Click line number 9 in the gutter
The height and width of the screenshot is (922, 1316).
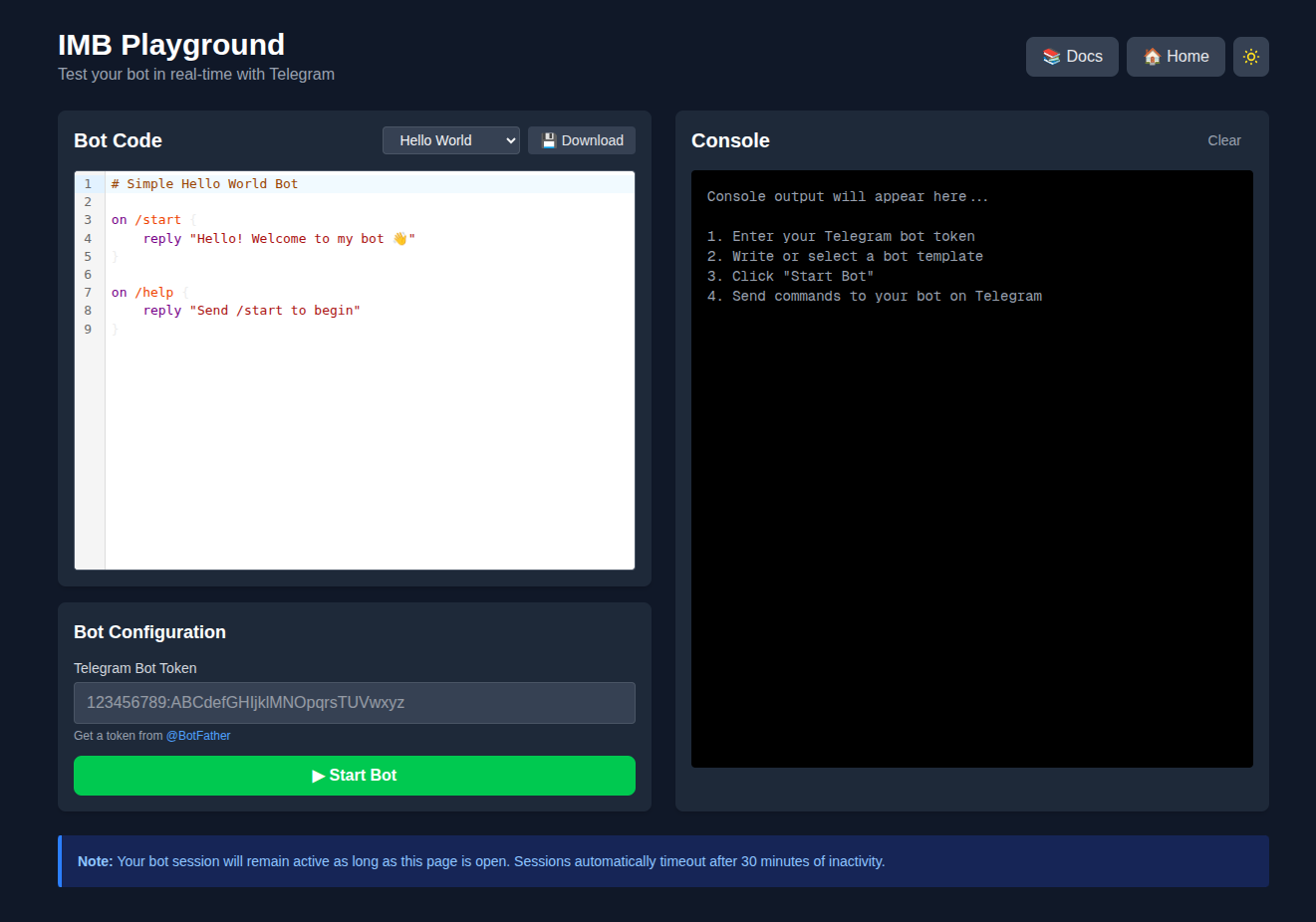pos(88,330)
